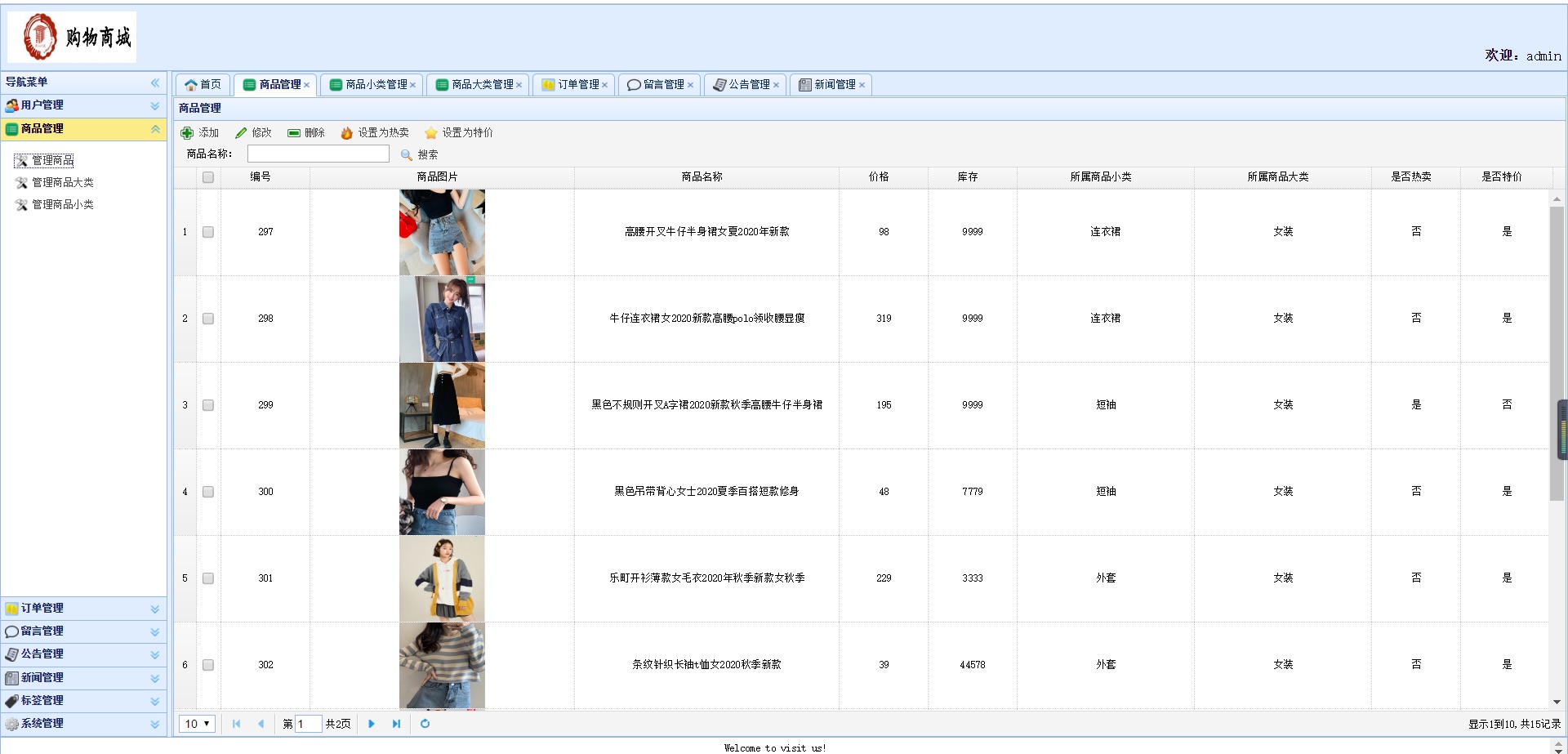Click the next page arrow button

tap(372, 724)
